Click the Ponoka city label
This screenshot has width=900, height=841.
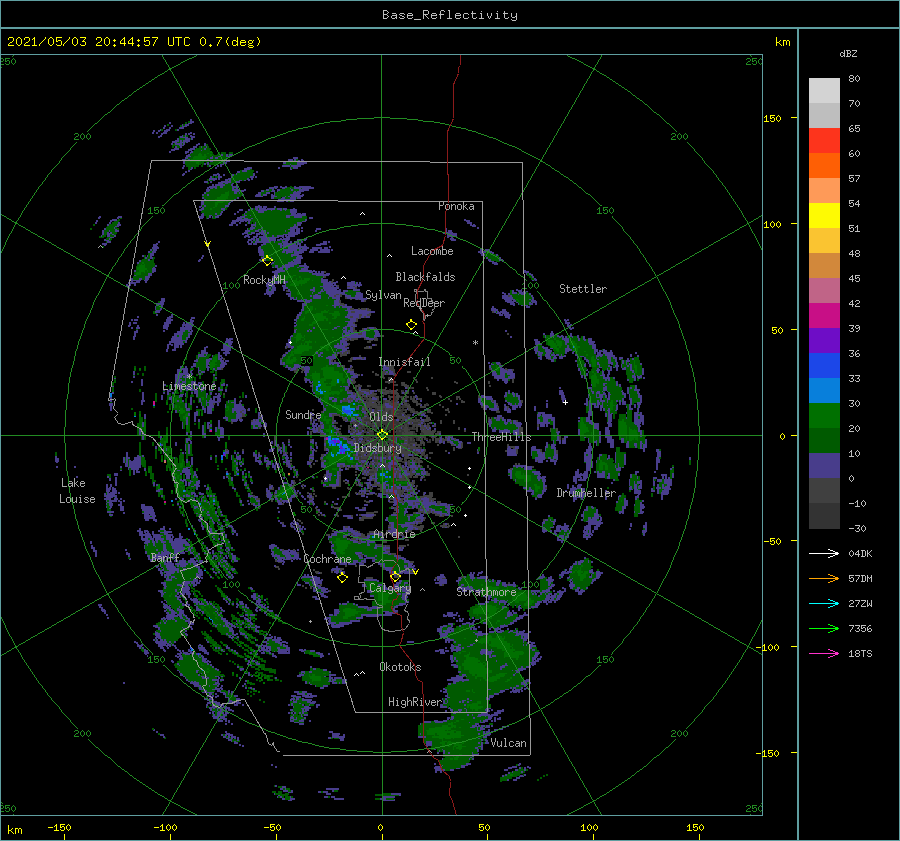pos(456,206)
